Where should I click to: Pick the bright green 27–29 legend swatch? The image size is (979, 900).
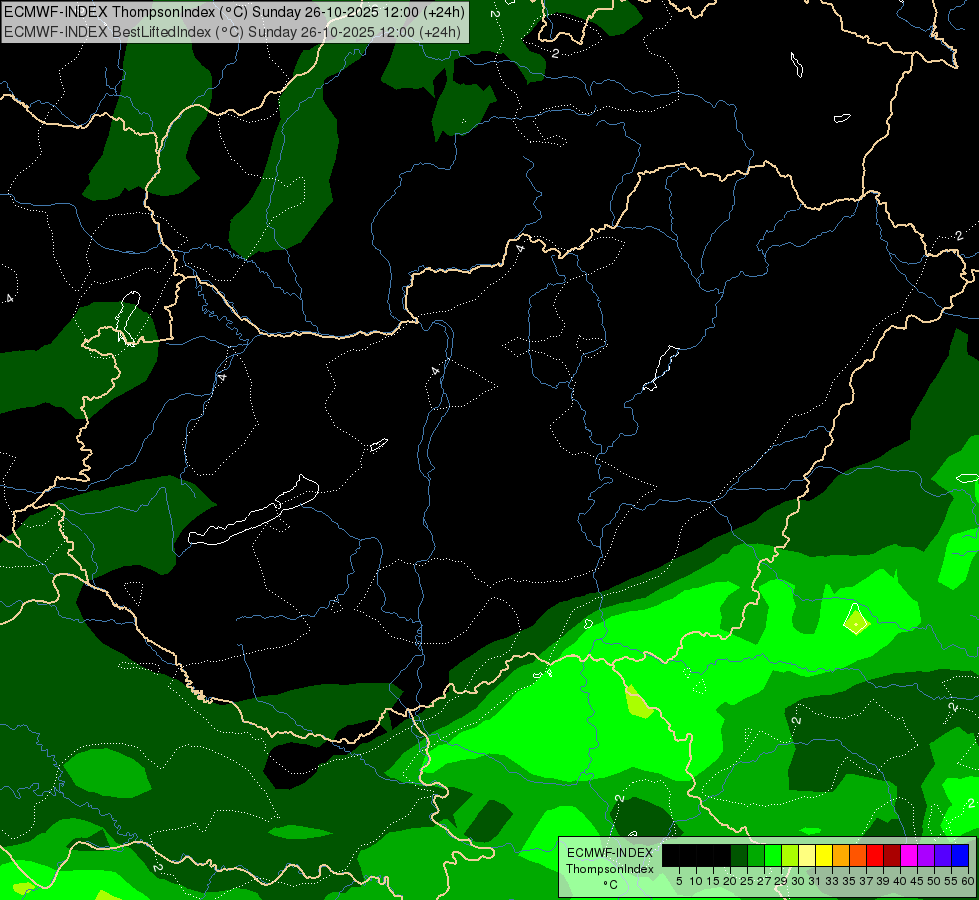coord(773,855)
